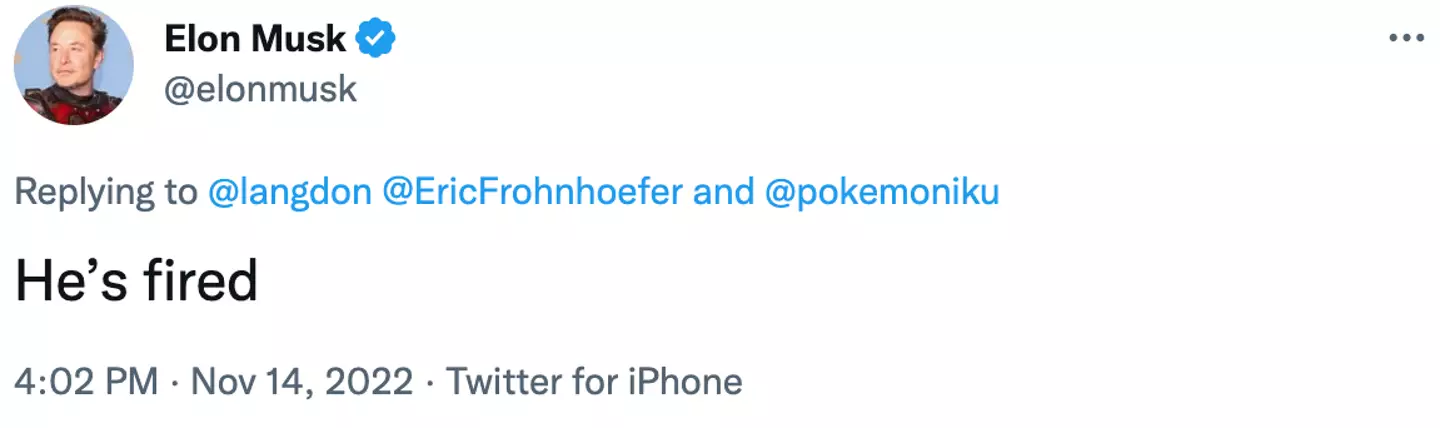Select the "He's fired" tweet text
Viewport: 1440px width, 428px height.
(136, 281)
